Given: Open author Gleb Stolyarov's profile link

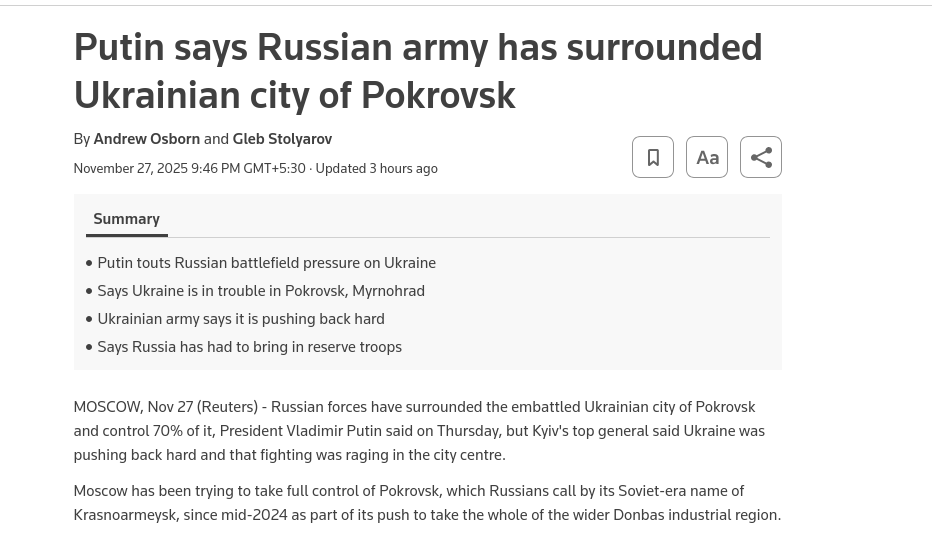Looking at the screenshot, I should [x=282, y=139].
